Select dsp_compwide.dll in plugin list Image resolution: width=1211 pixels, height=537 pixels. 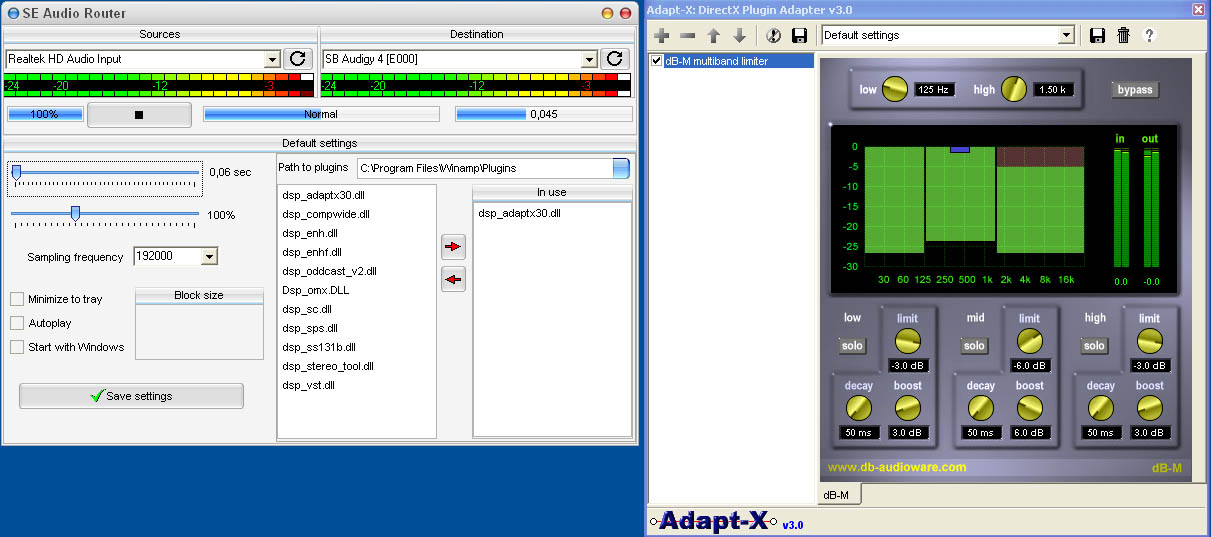(326, 214)
